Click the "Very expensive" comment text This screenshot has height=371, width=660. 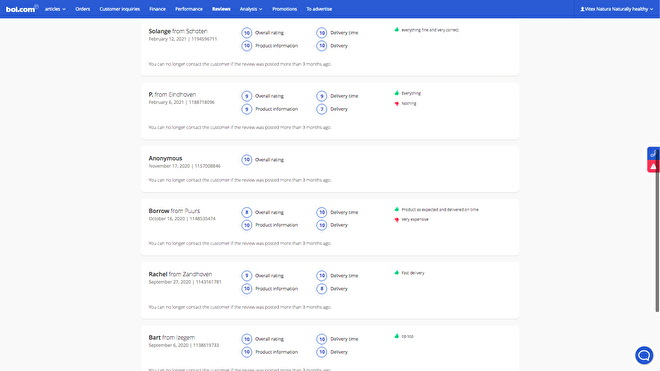coord(415,219)
